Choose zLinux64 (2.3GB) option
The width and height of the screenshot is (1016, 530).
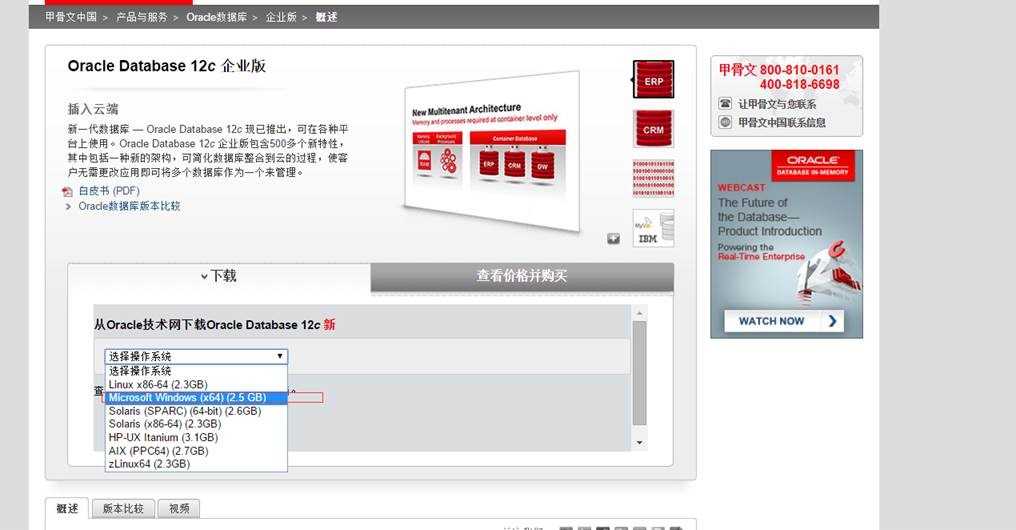[x=196, y=464]
